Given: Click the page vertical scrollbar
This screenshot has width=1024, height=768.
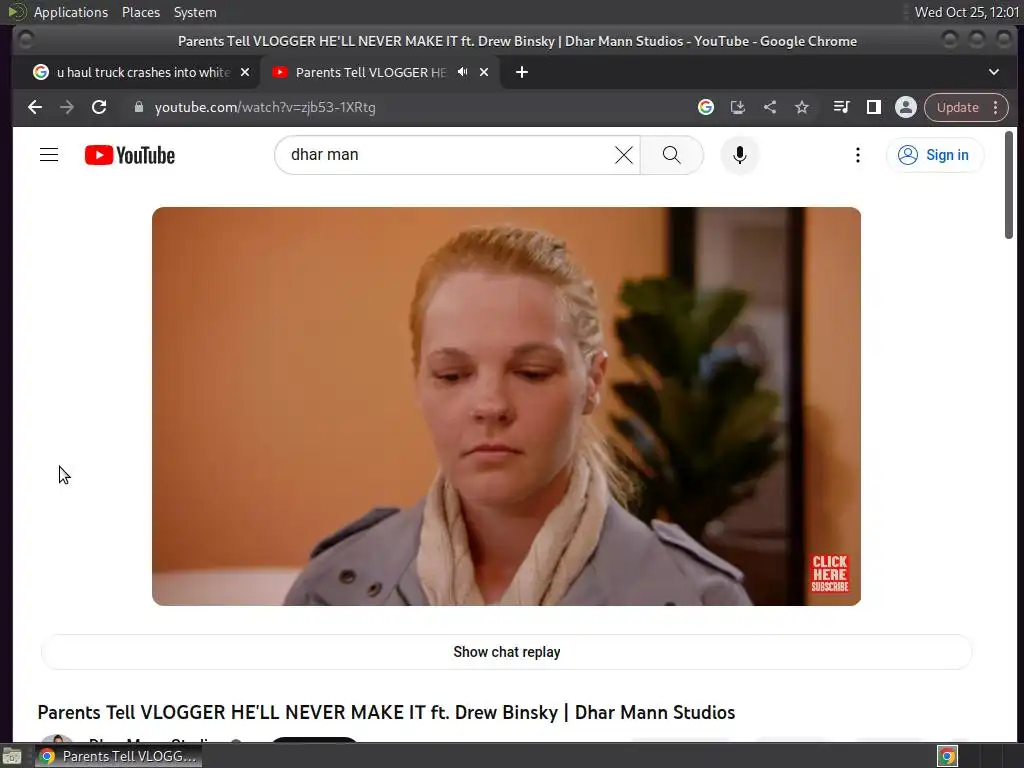Looking at the screenshot, I should (1008, 185).
